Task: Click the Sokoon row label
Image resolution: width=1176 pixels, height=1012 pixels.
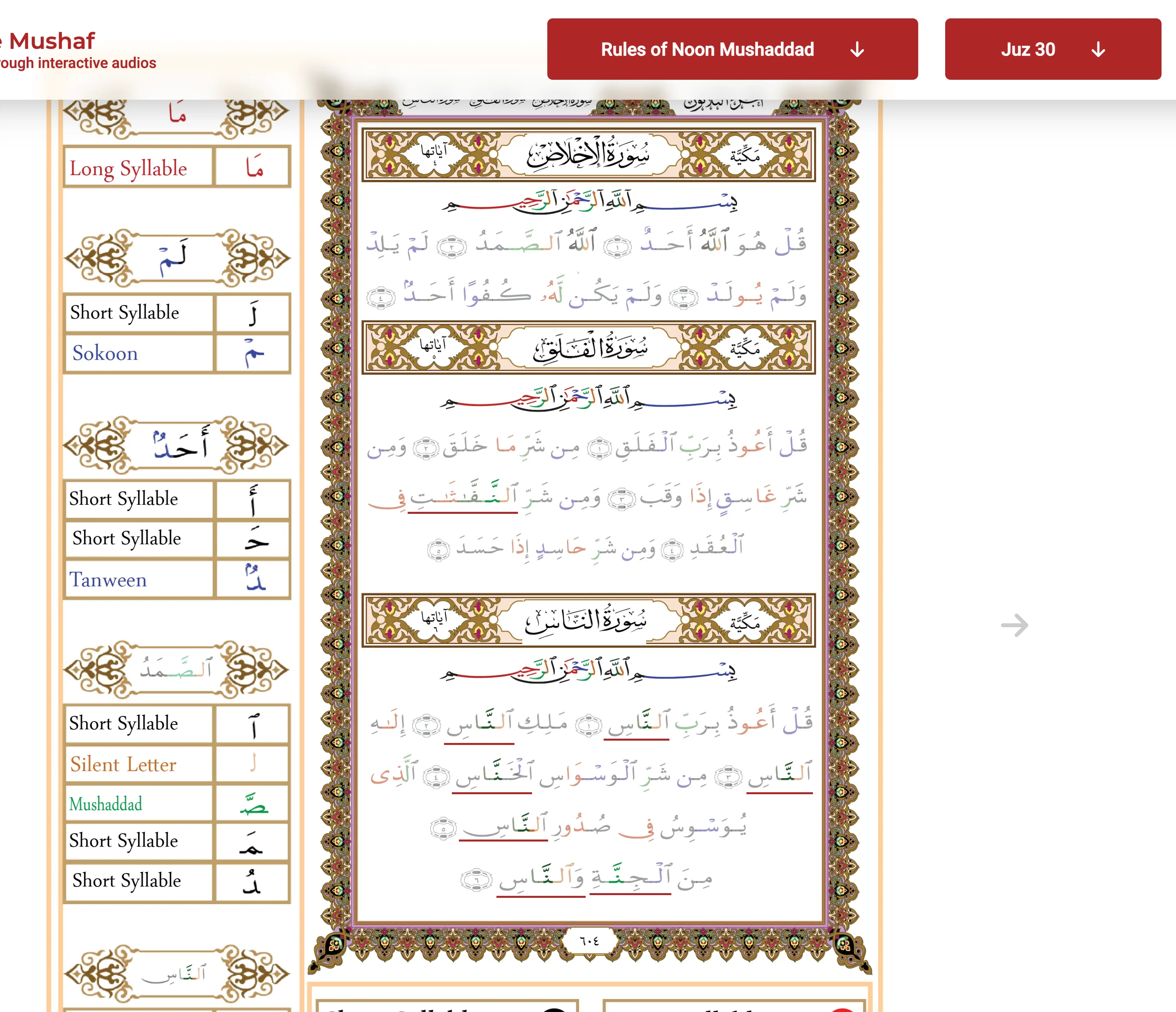Action: (105, 353)
